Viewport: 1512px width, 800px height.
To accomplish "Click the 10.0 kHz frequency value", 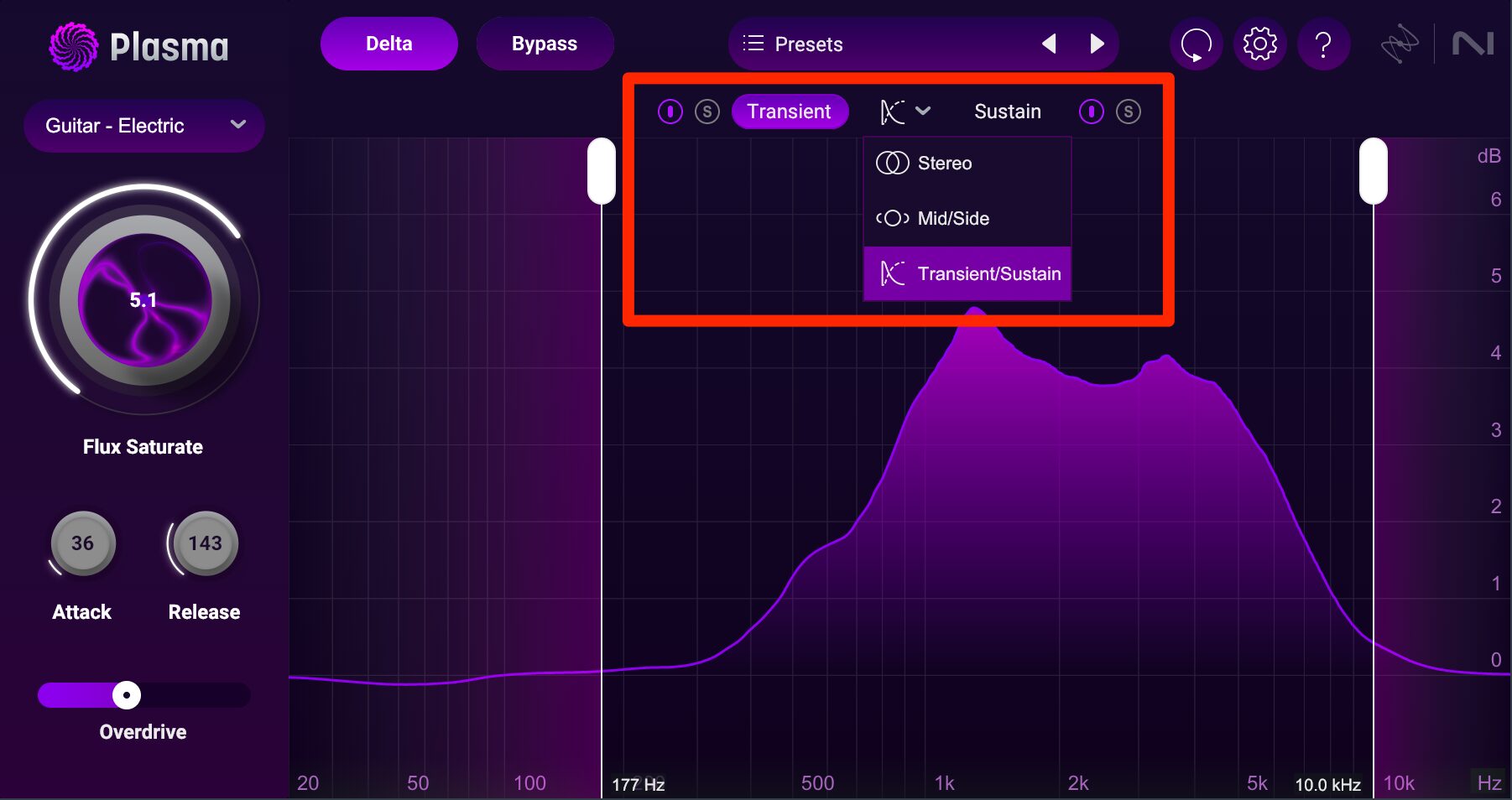I will click(x=1327, y=785).
